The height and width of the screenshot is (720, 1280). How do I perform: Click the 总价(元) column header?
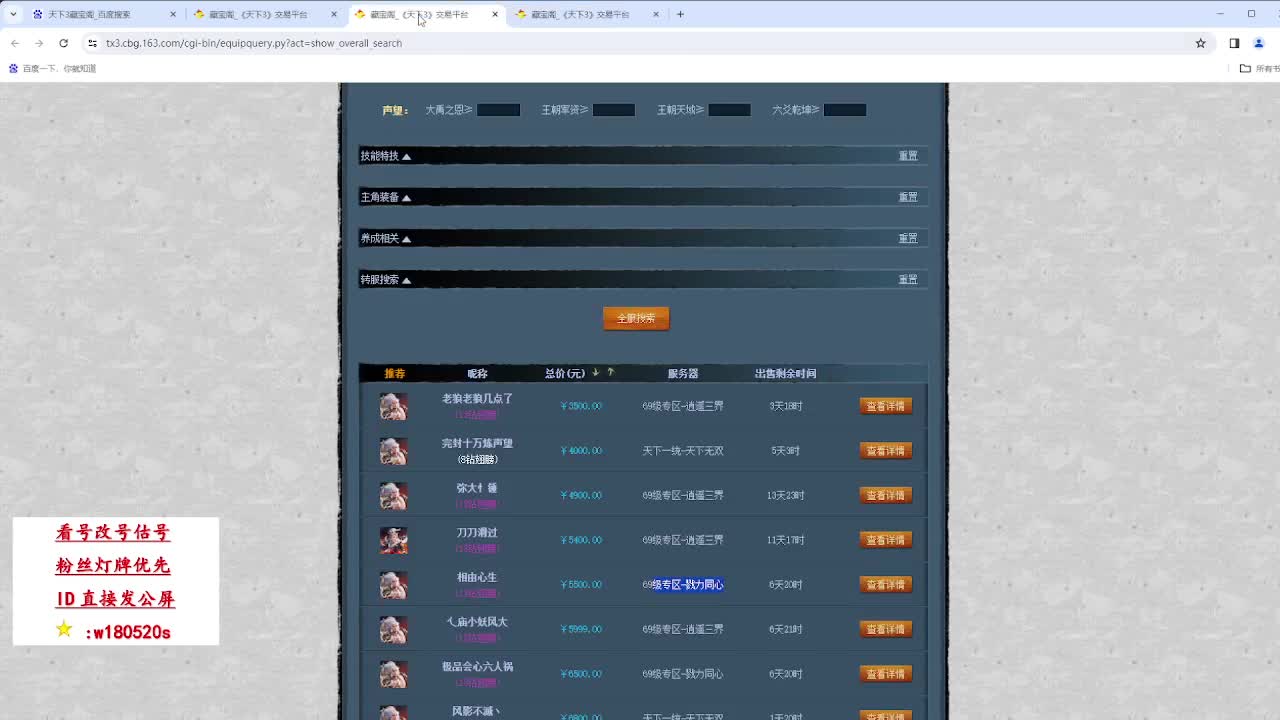tap(565, 373)
